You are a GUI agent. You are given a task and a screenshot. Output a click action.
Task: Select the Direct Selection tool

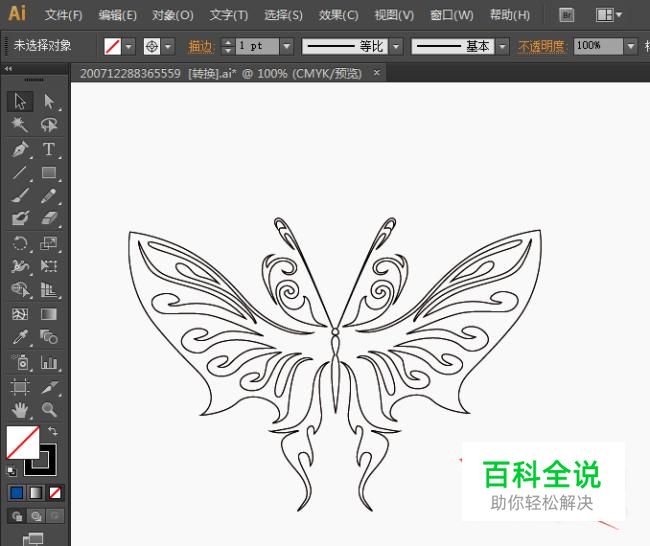click(48, 101)
